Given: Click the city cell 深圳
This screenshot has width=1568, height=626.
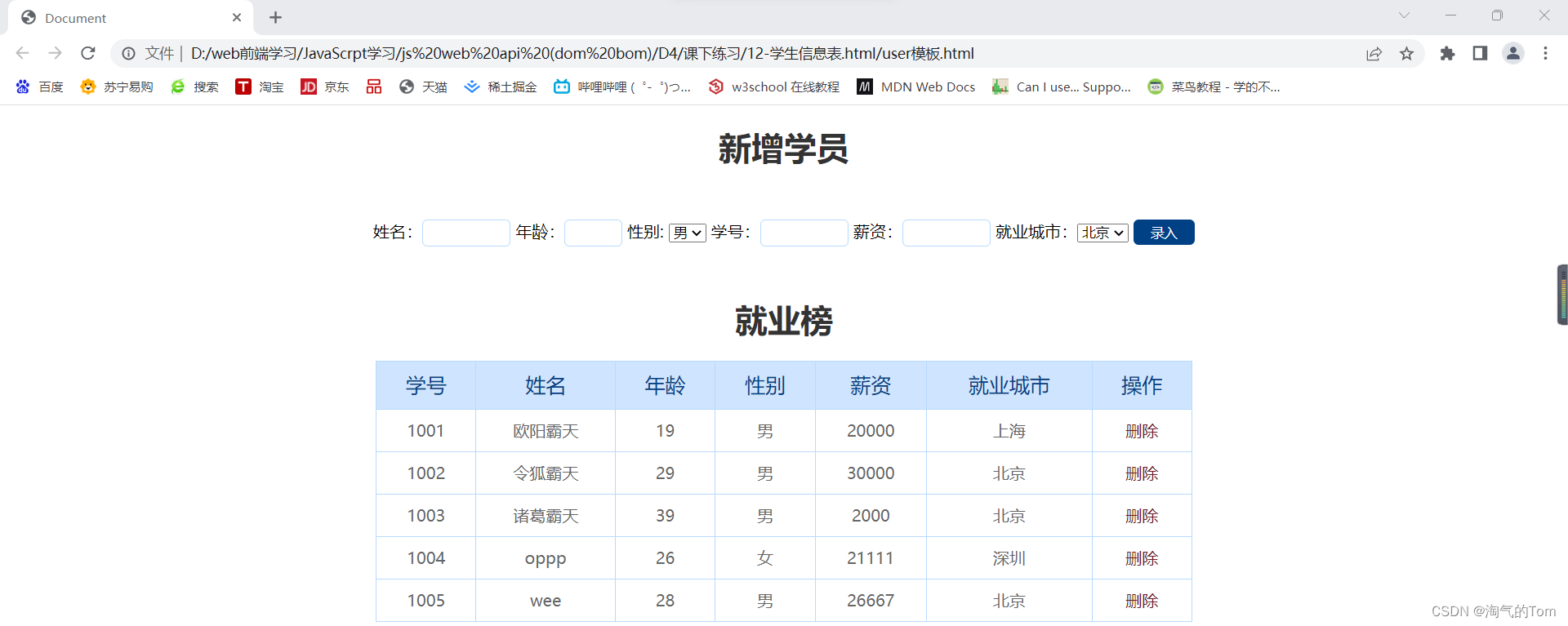Looking at the screenshot, I should click(x=1009, y=558).
